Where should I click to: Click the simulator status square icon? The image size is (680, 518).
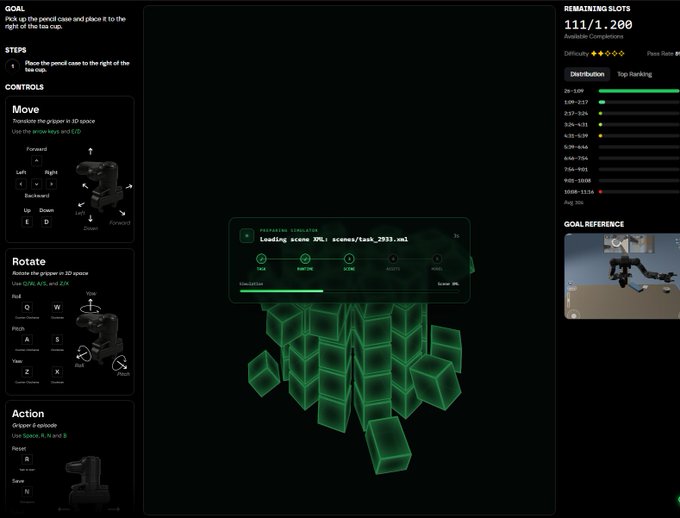[x=247, y=236]
